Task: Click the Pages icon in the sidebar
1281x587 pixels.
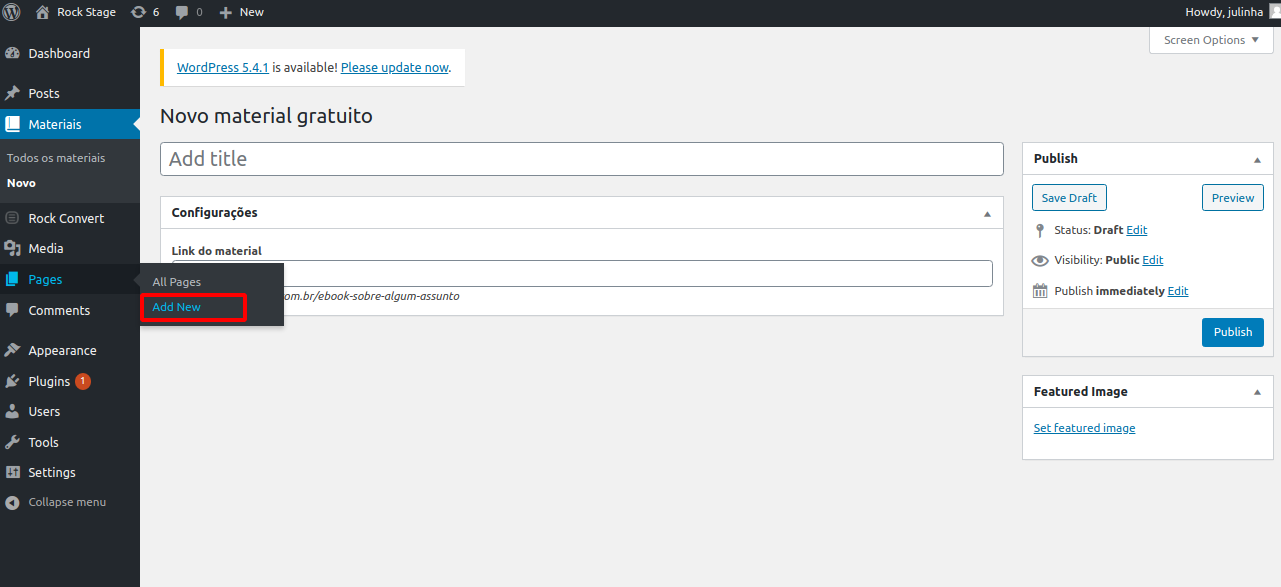Action: [13, 280]
